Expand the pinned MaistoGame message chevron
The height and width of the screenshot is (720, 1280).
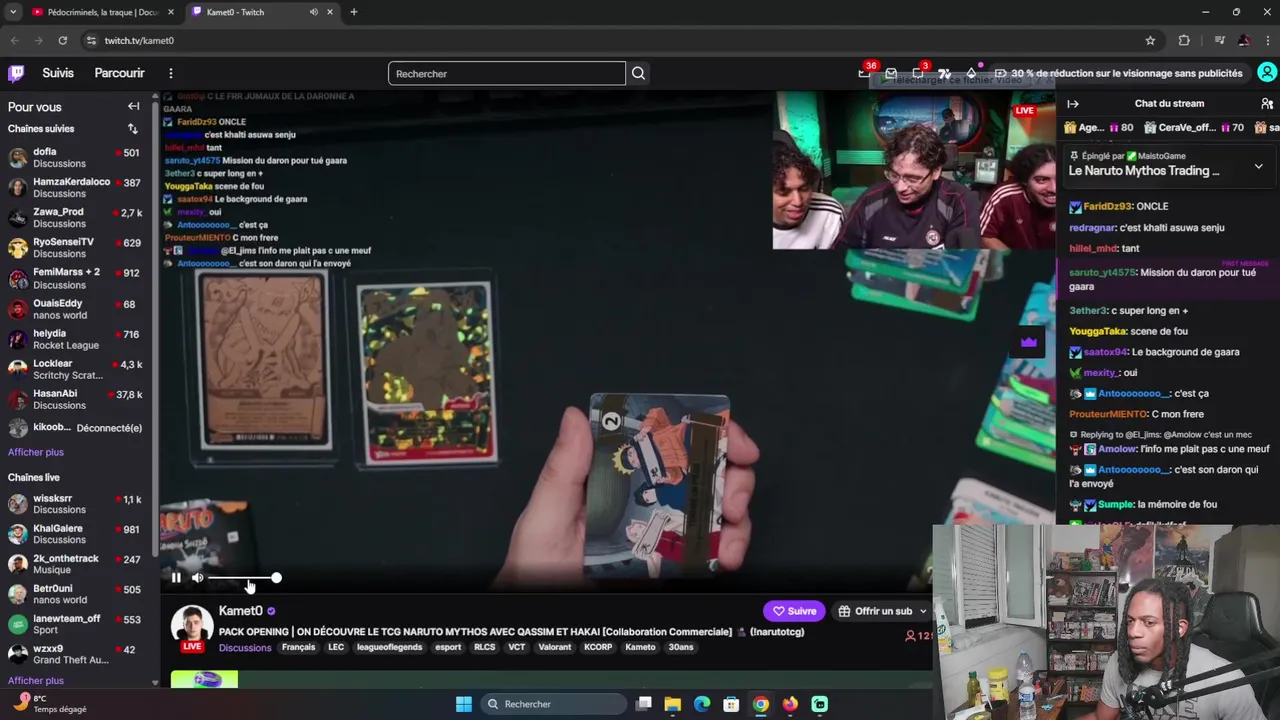[1258, 166]
